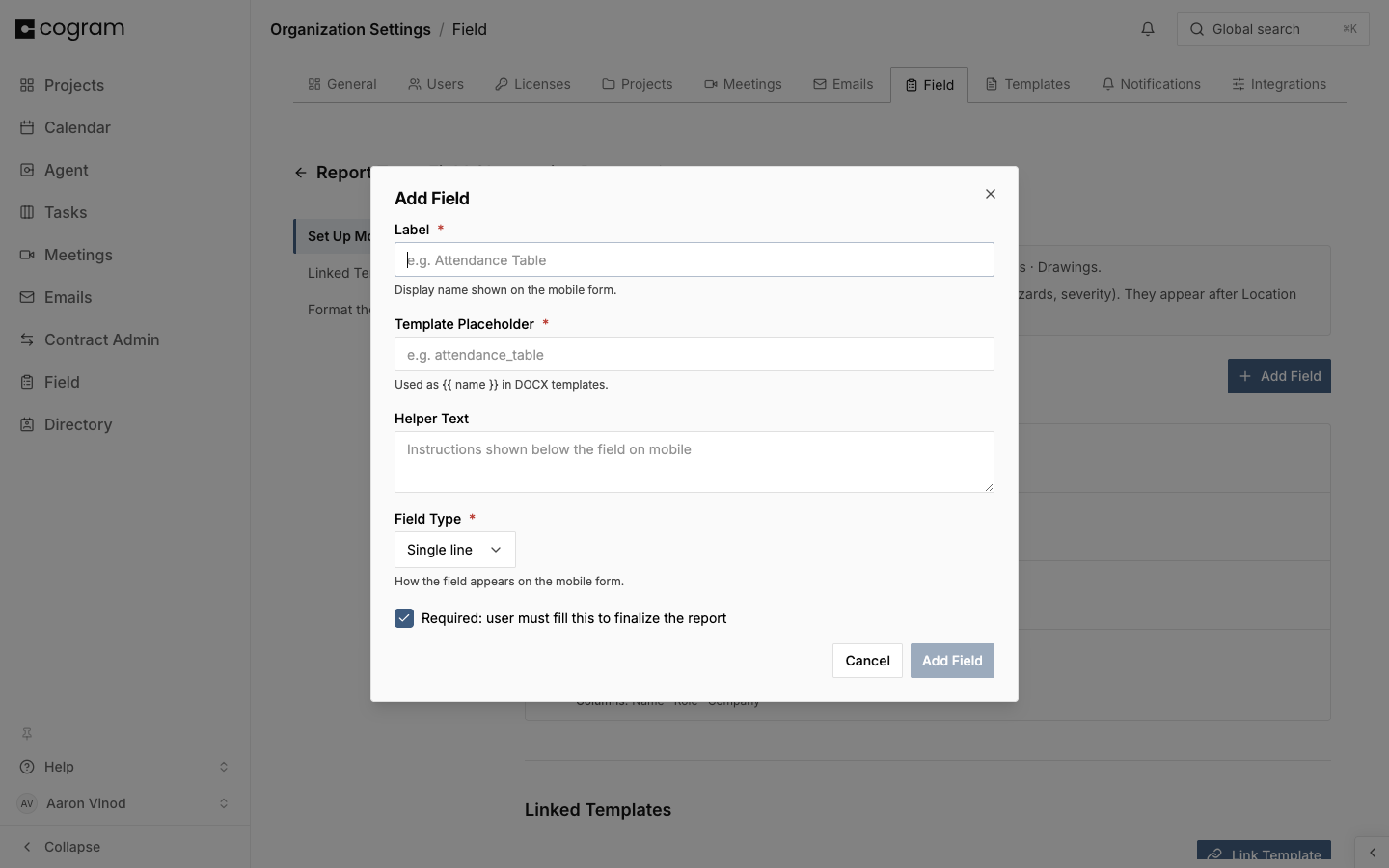Click the blue Add Field page button

pyautogui.click(x=1279, y=376)
